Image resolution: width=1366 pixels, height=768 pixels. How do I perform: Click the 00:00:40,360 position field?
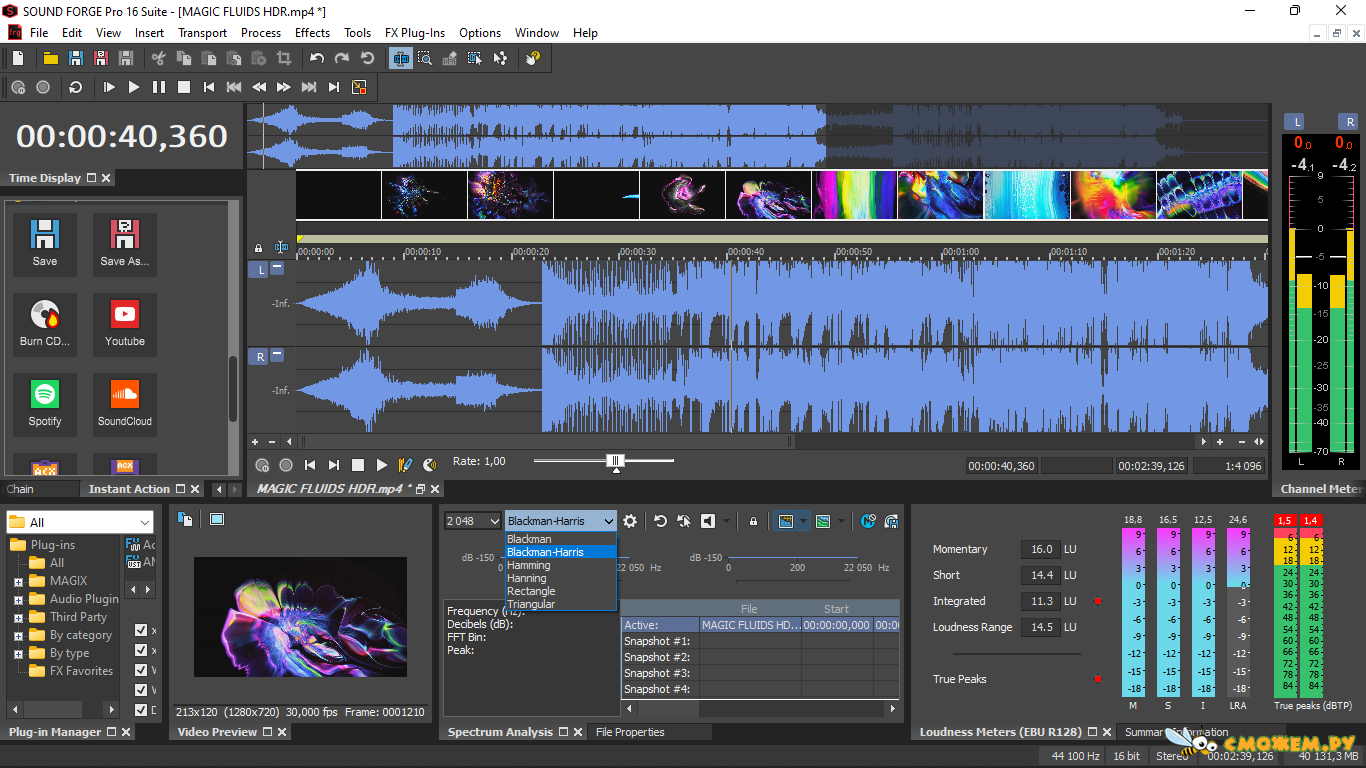1002,466
